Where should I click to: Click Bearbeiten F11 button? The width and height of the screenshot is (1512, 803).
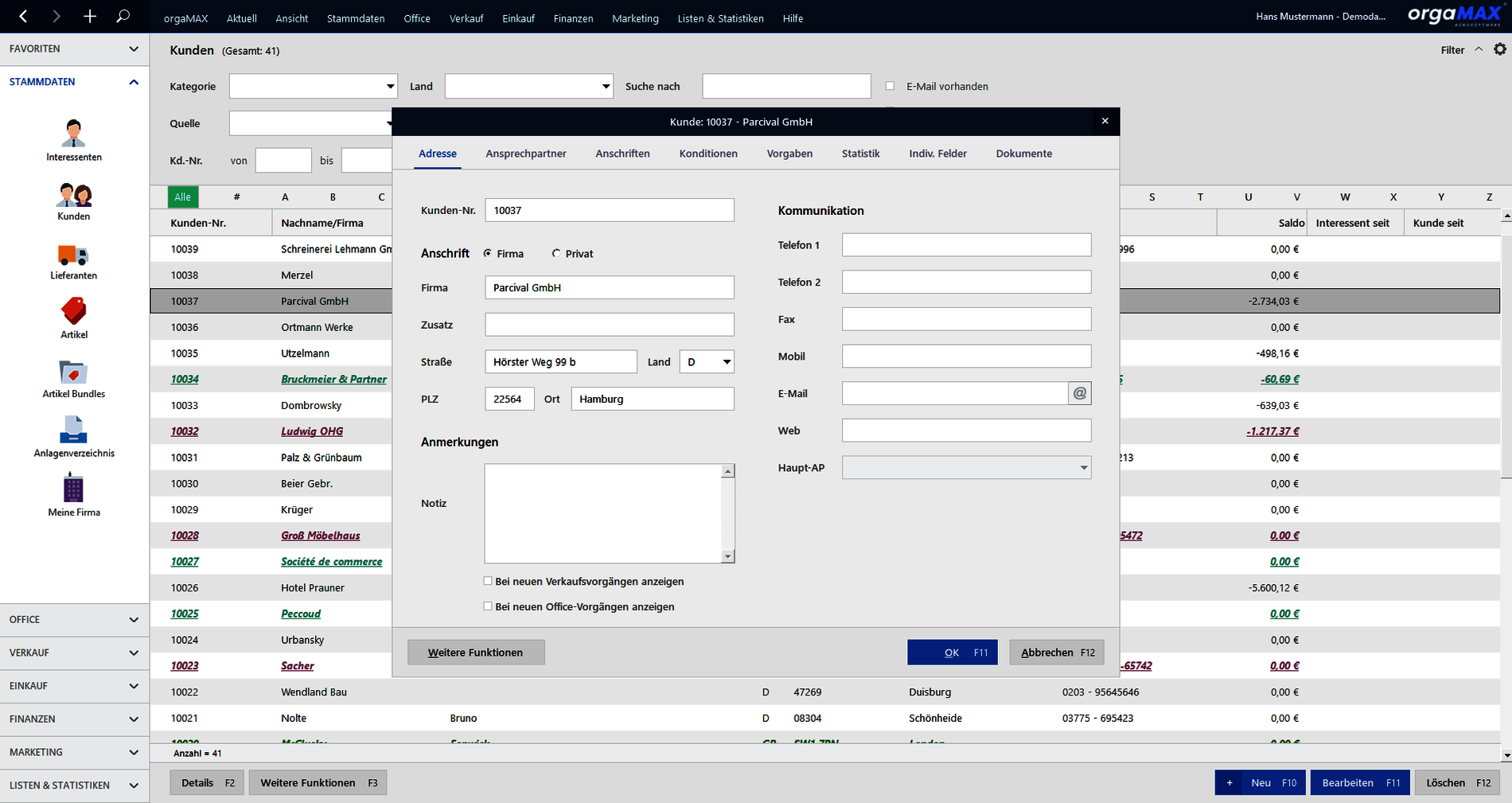point(1361,783)
